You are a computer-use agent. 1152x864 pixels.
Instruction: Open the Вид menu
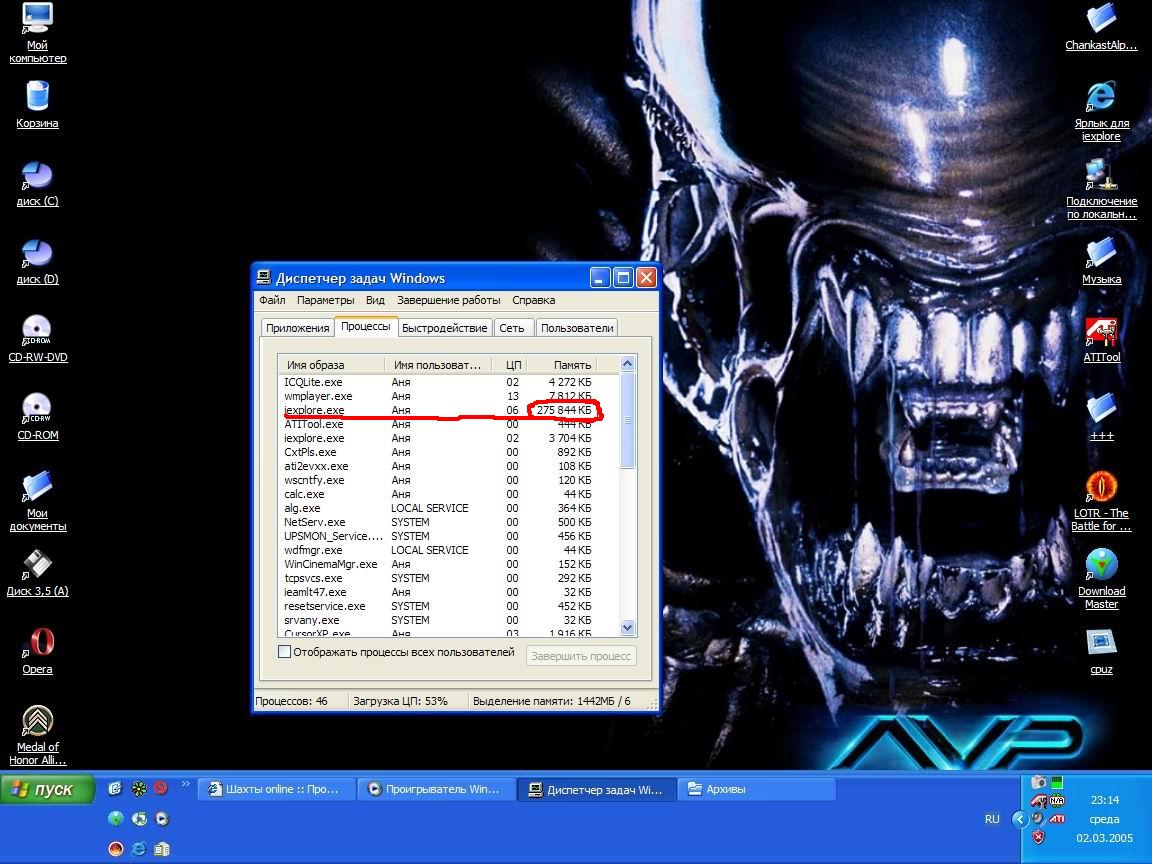375,300
